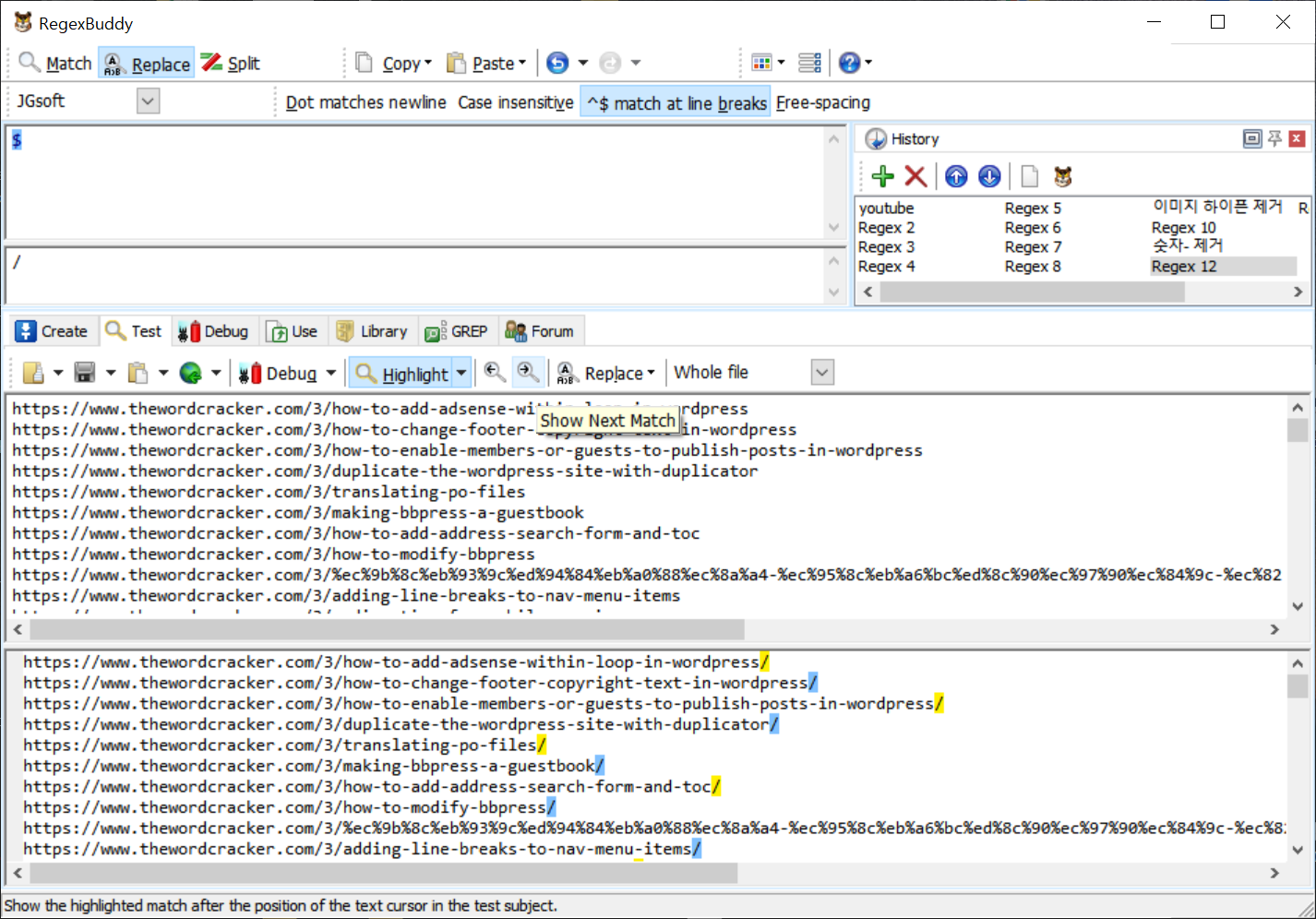The height and width of the screenshot is (919, 1316).
Task: Toggle Dot matches newline option
Action: [x=365, y=102]
